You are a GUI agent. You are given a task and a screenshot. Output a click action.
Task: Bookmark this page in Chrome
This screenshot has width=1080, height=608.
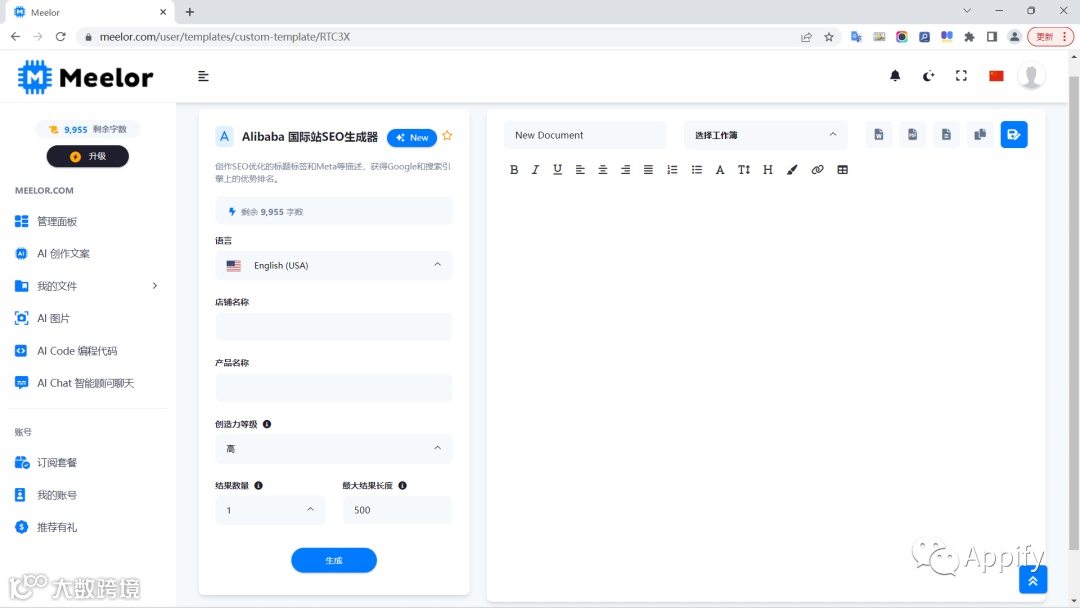(829, 36)
